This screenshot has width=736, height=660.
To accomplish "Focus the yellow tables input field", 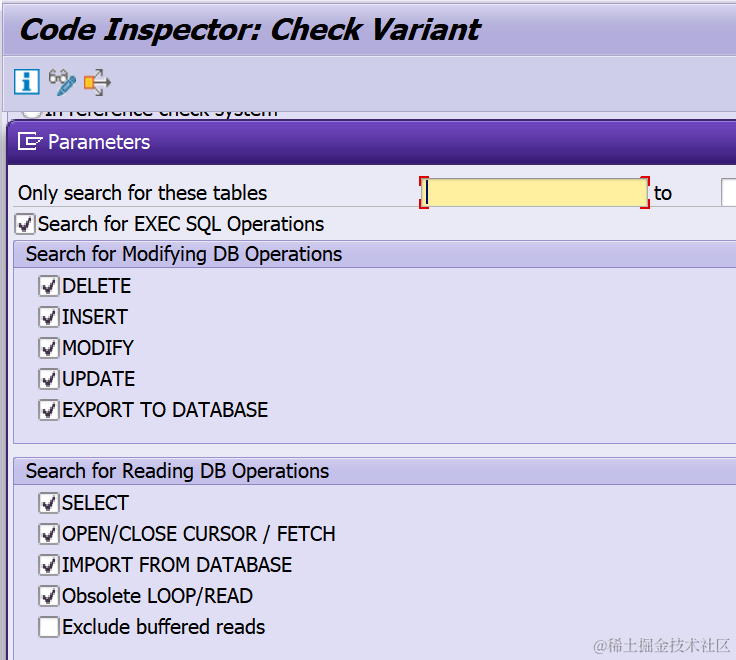I will pos(535,192).
